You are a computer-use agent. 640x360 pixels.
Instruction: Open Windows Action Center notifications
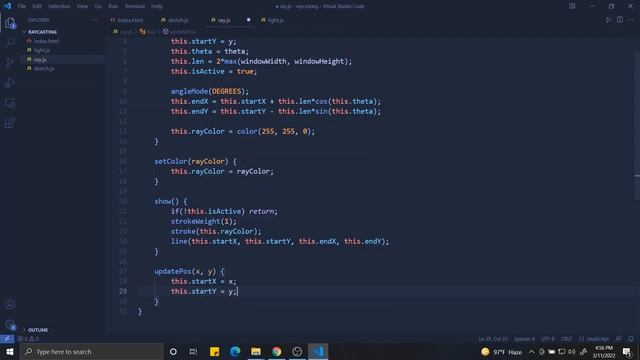click(627, 351)
